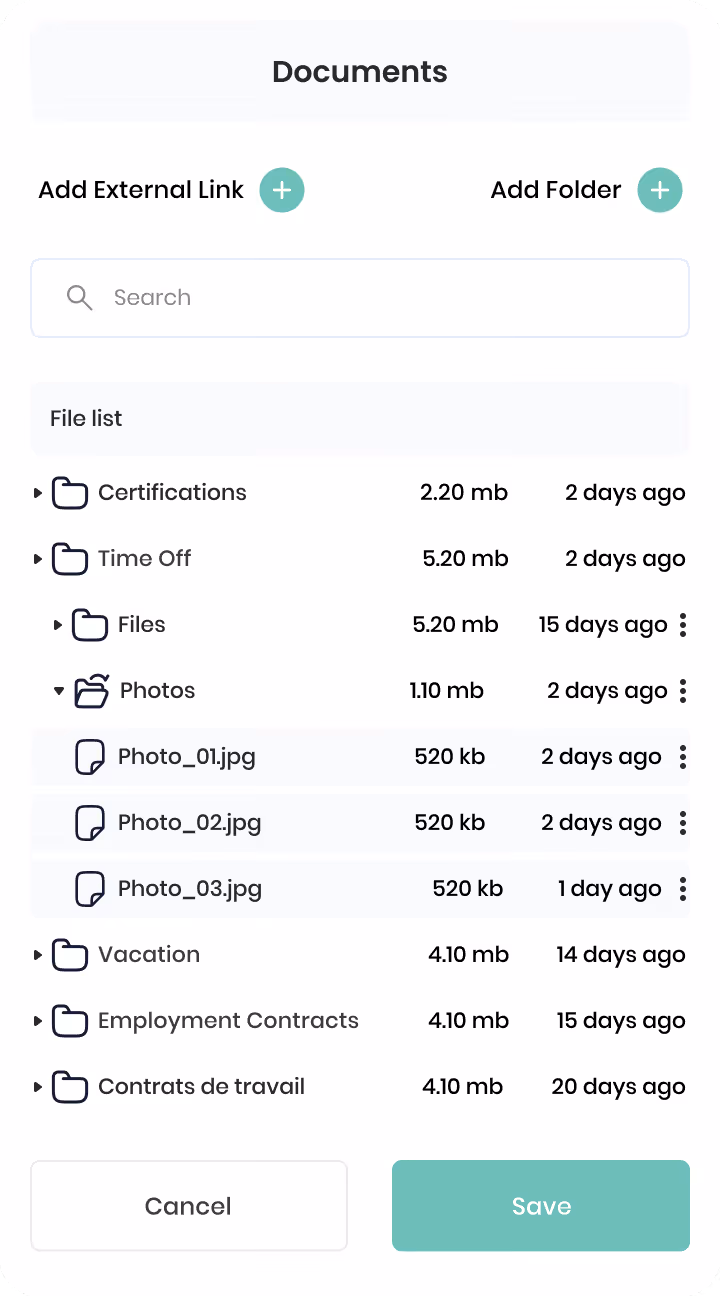Click the File list header
This screenshot has width=720, height=1296.
click(360, 418)
